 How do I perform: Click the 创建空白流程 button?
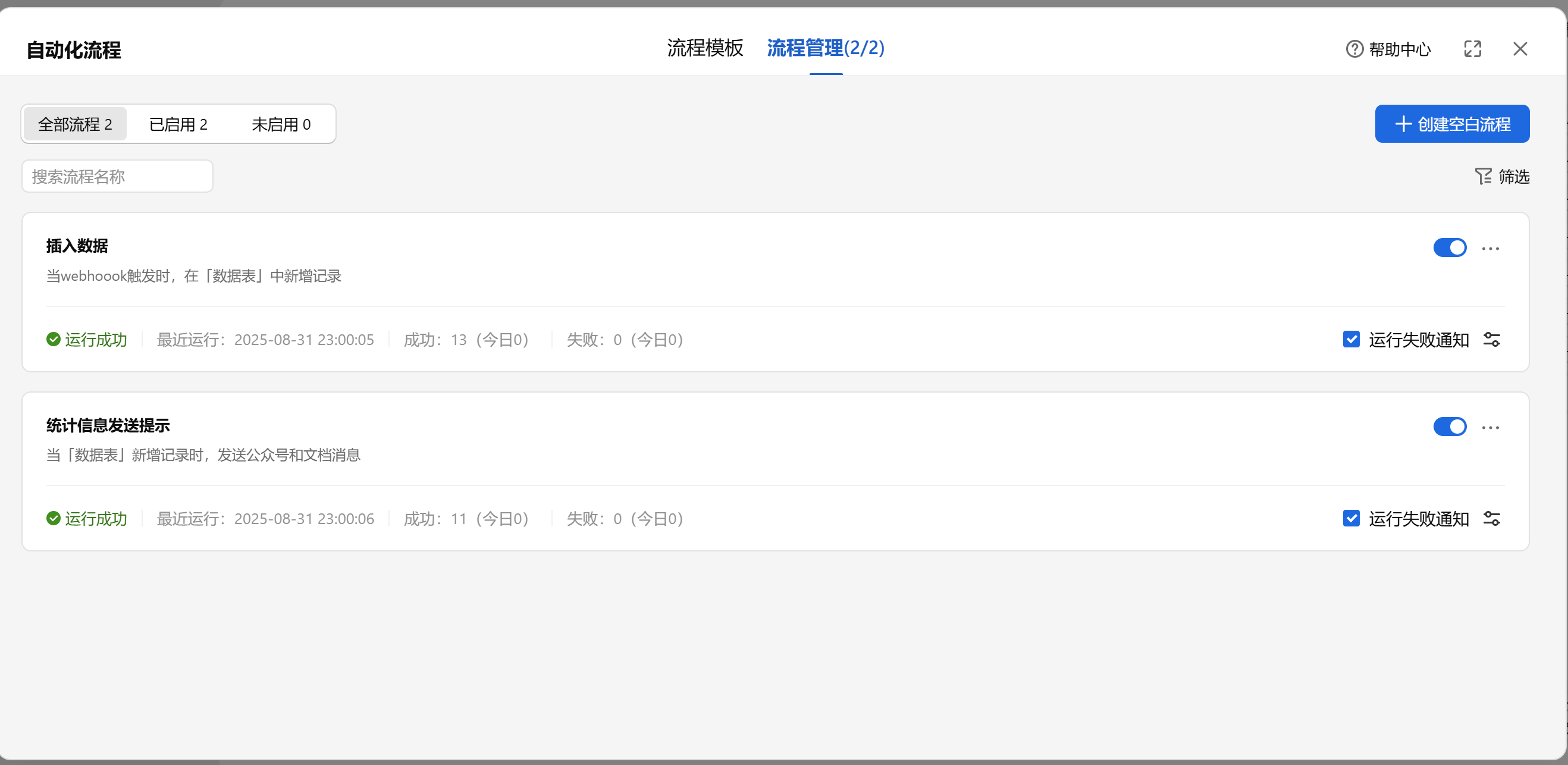tap(1452, 124)
